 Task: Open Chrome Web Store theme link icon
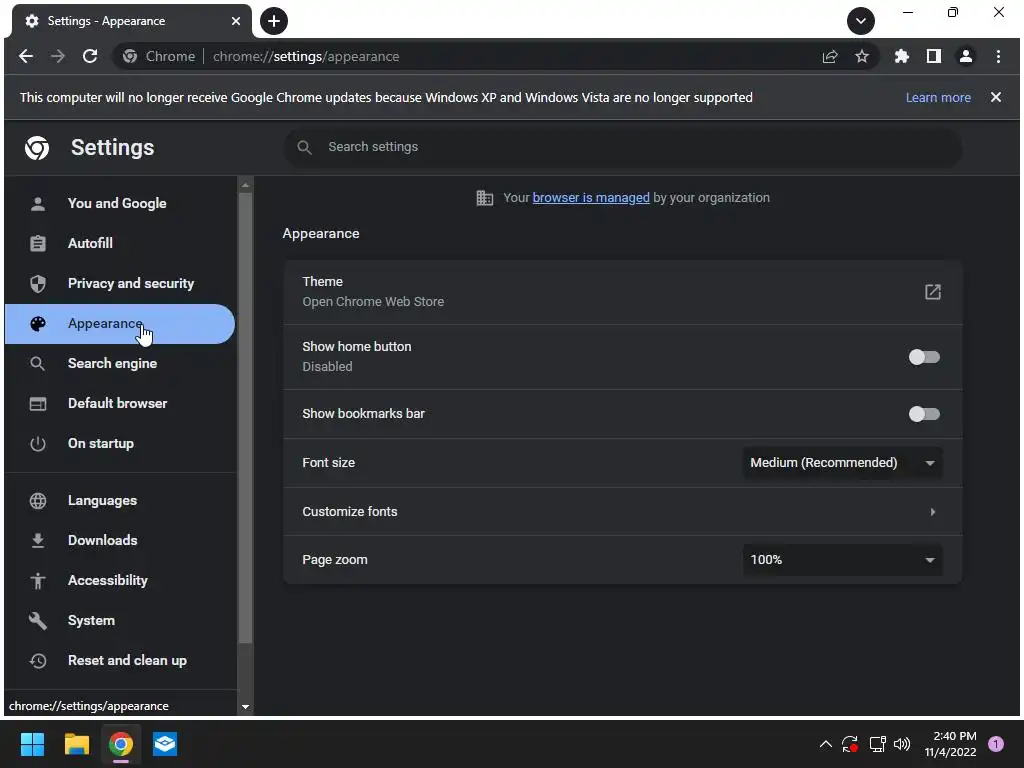[x=933, y=292]
